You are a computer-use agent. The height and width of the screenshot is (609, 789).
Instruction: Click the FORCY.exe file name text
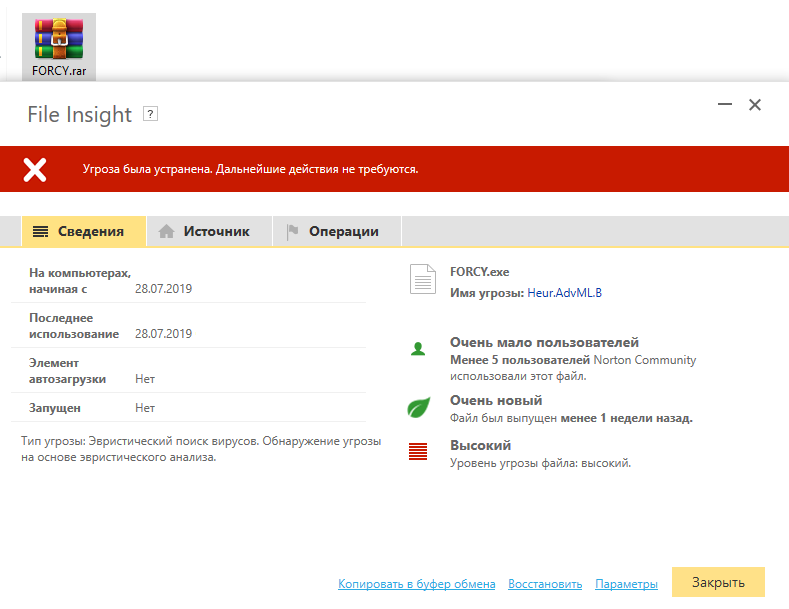pos(480,272)
